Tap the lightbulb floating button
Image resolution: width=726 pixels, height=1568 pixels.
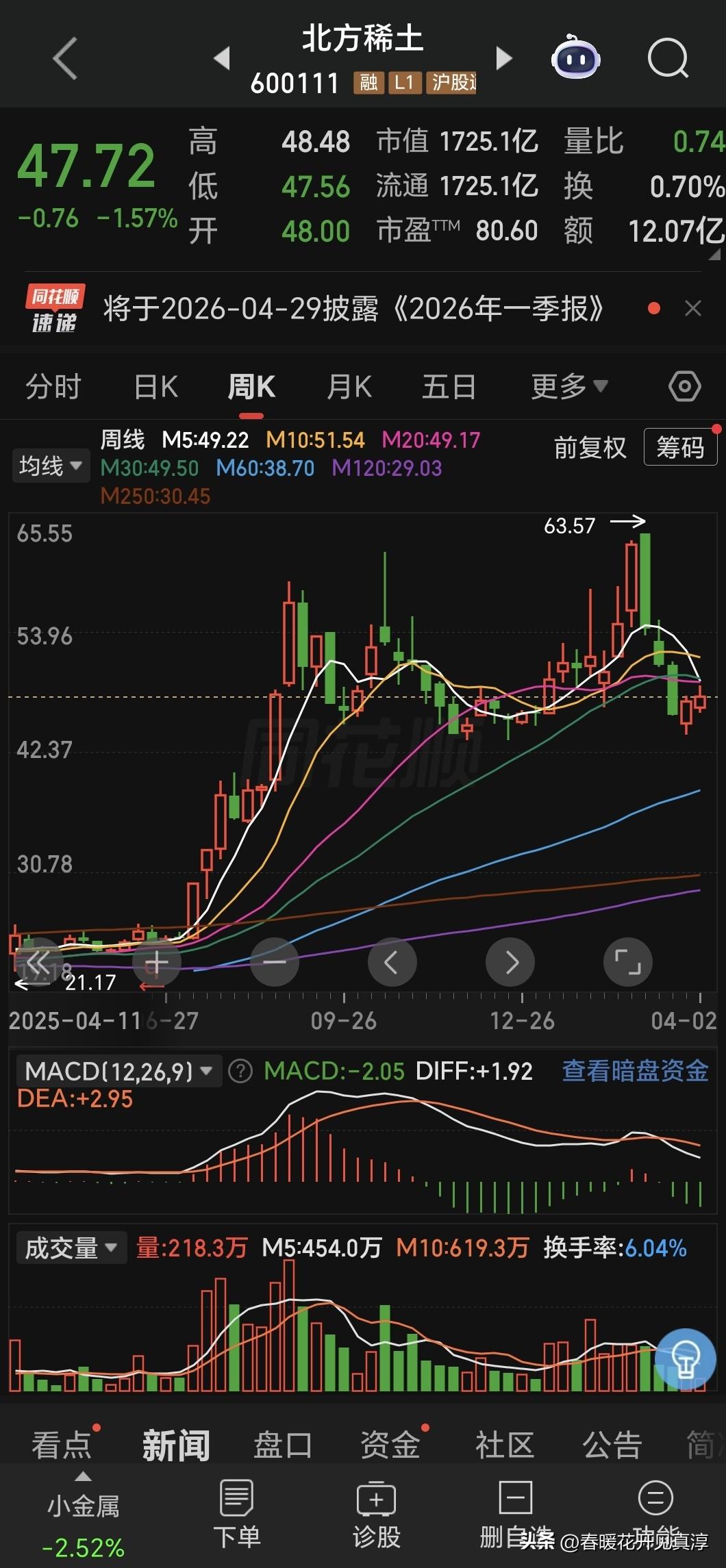[x=686, y=1359]
